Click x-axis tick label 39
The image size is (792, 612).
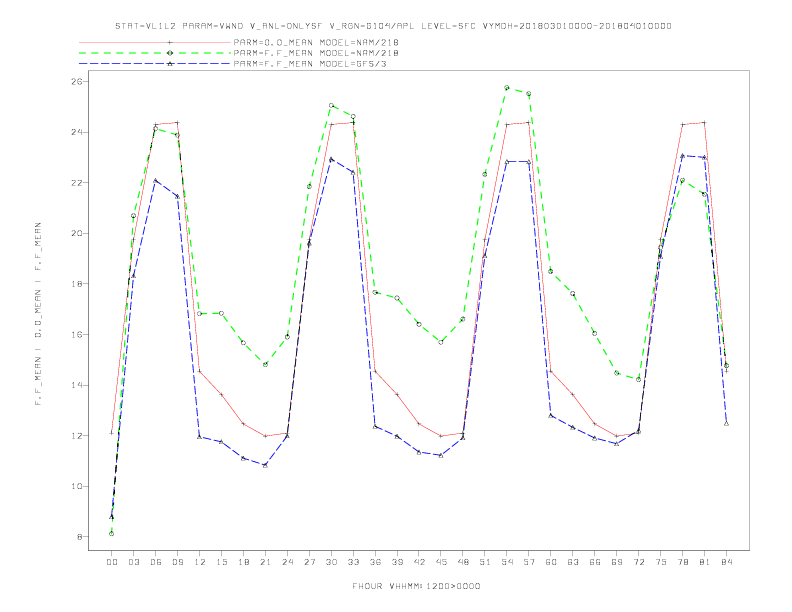(397, 562)
